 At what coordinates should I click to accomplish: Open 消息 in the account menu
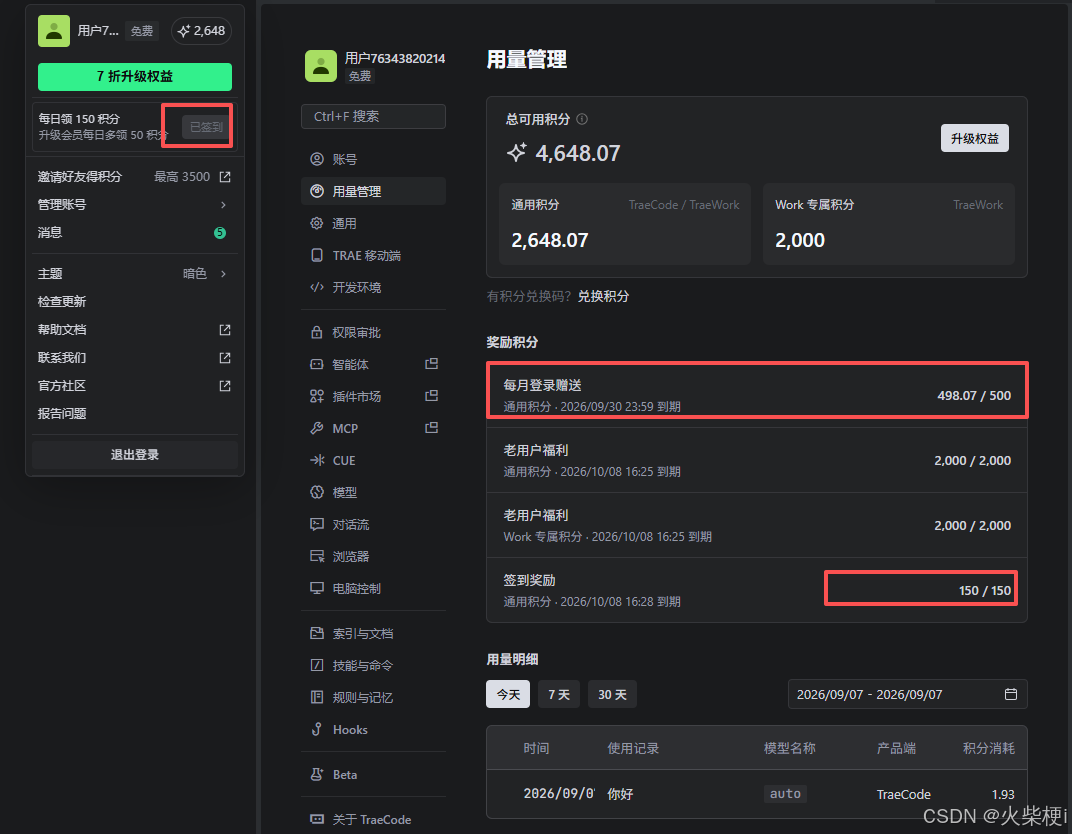point(134,233)
